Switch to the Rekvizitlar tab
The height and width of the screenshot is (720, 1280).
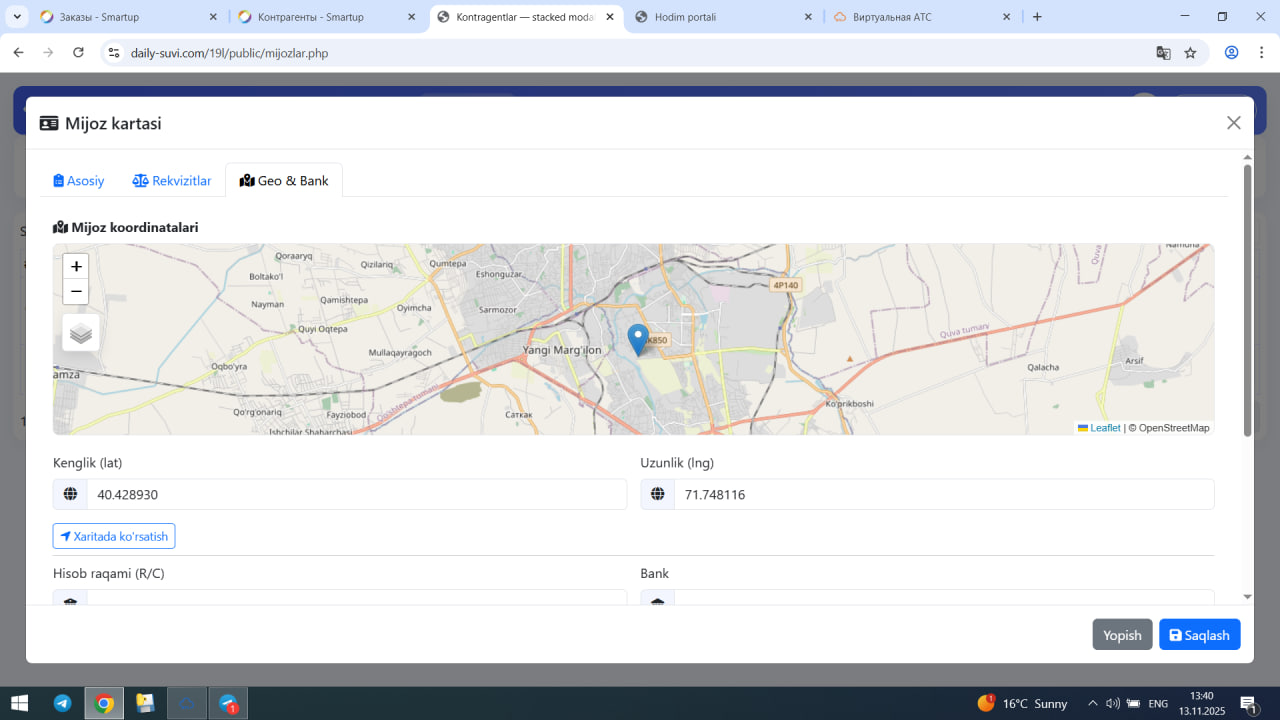172,181
